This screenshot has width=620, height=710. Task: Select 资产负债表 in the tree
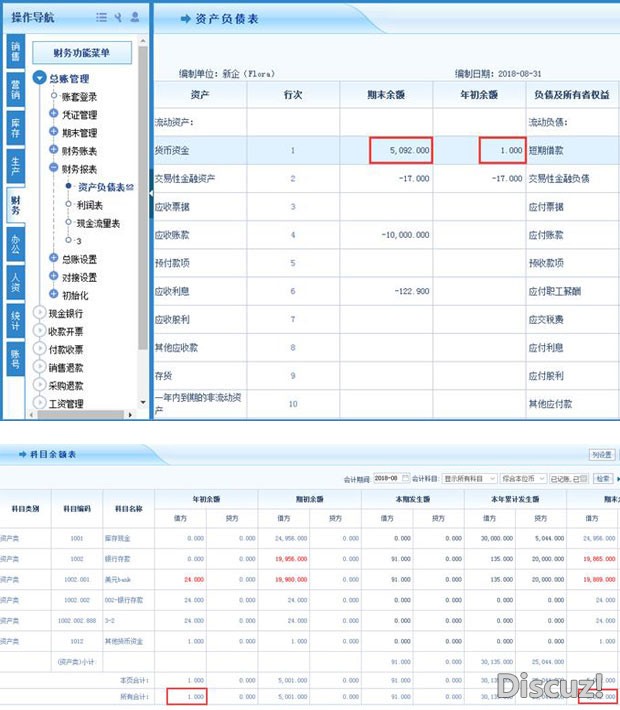(101, 187)
